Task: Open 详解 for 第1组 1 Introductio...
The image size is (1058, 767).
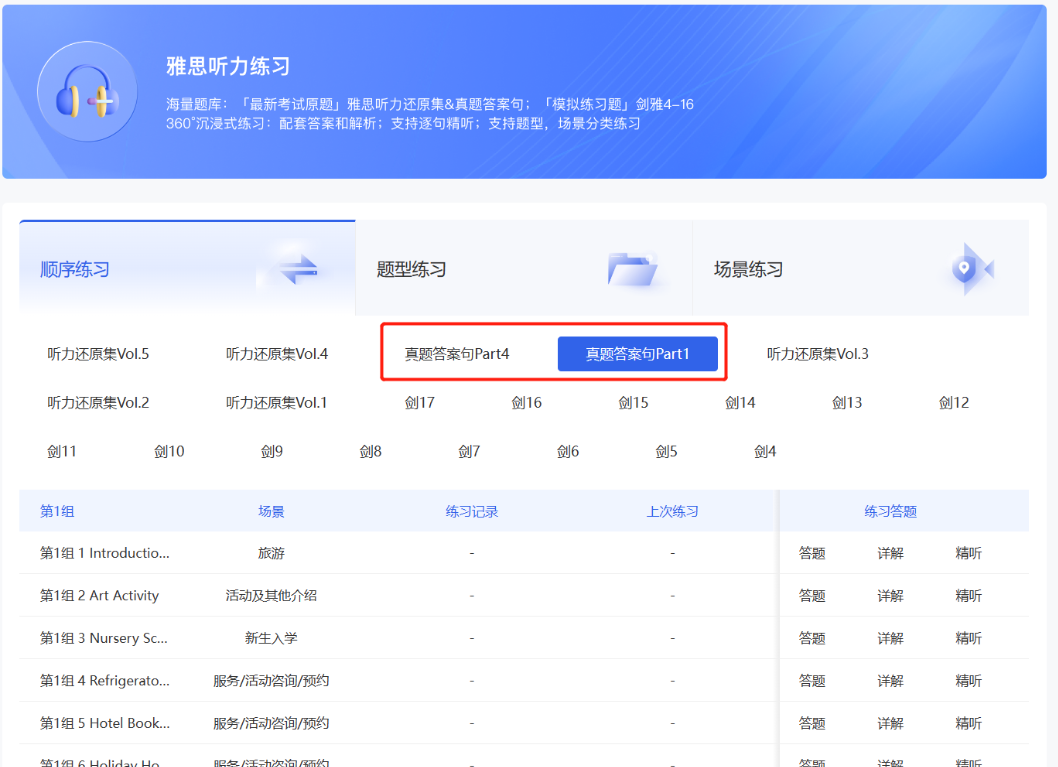Action: pyautogui.click(x=891, y=553)
